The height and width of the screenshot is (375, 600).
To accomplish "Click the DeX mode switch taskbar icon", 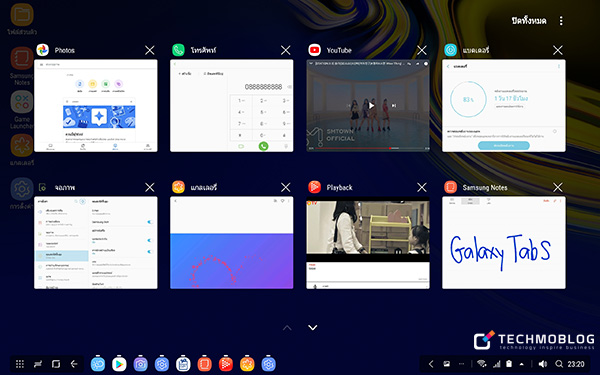I will (38, 364).
